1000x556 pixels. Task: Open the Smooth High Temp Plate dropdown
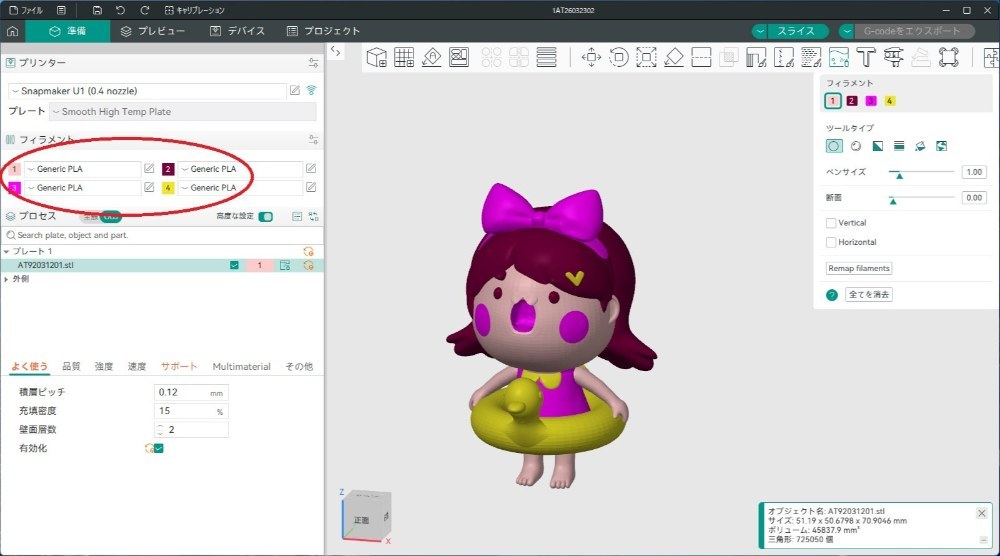pos(183,112)
